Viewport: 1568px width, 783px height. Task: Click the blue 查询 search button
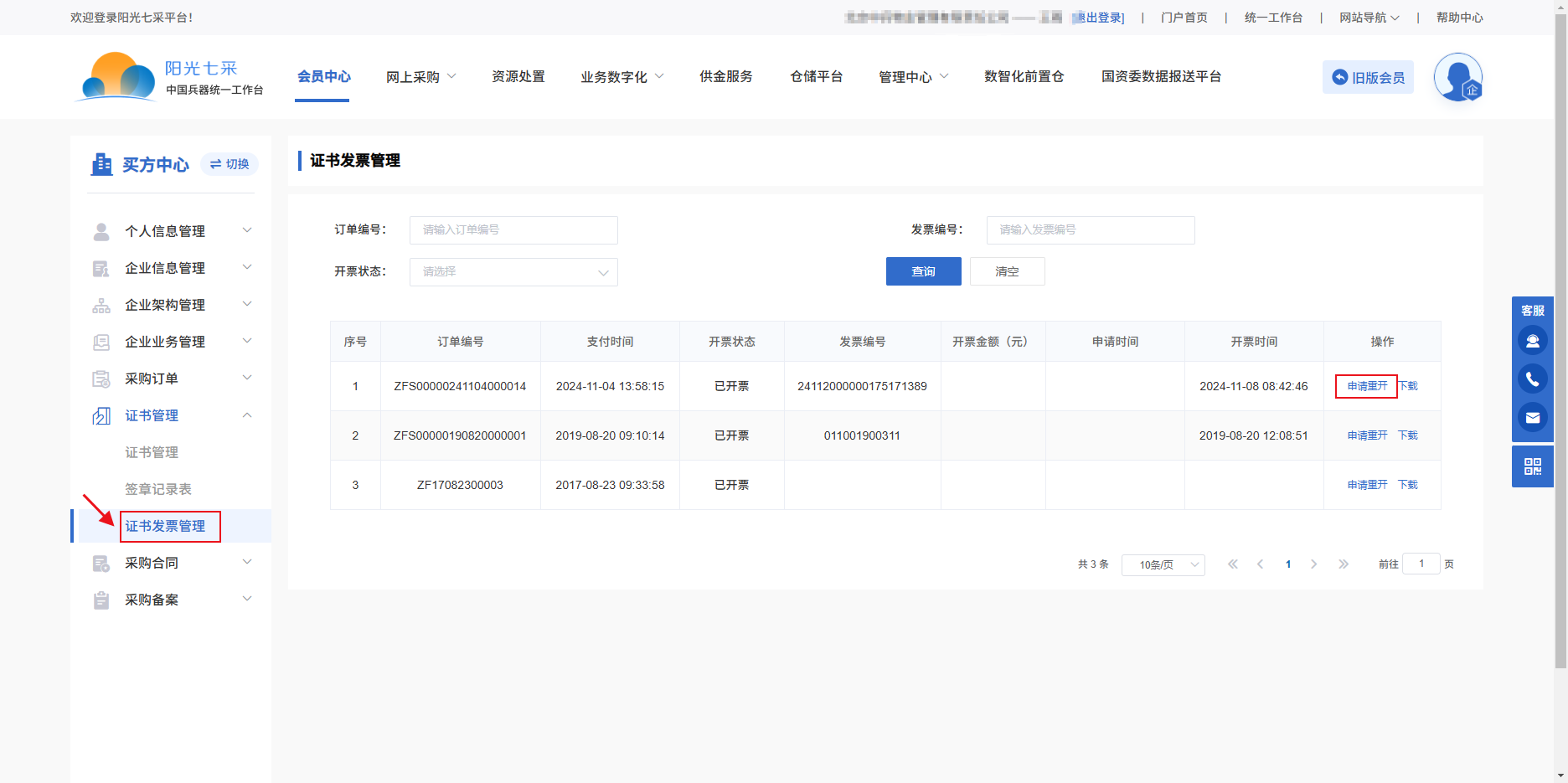click(x=923, y=271)
